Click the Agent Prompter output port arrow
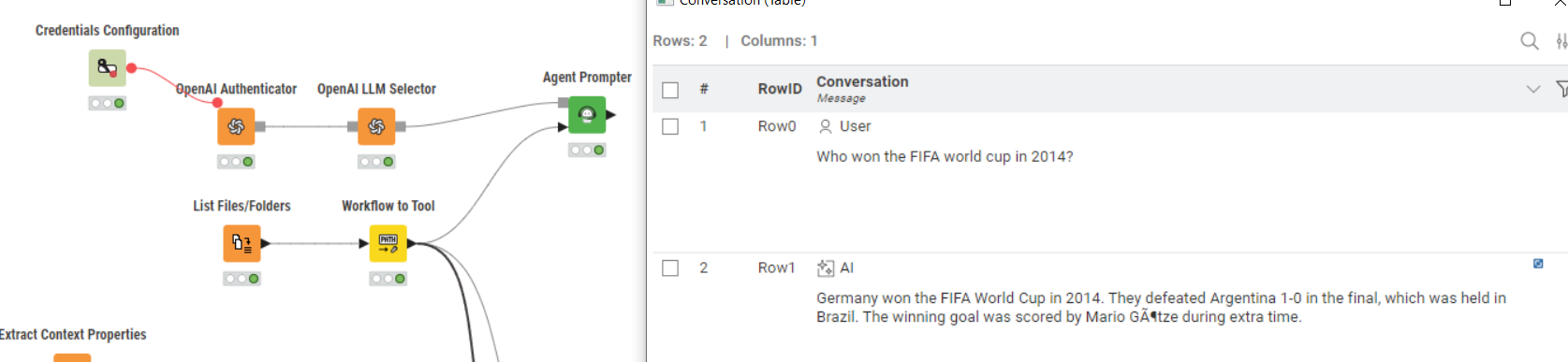 pyautogui.click(x=611, y=115)
